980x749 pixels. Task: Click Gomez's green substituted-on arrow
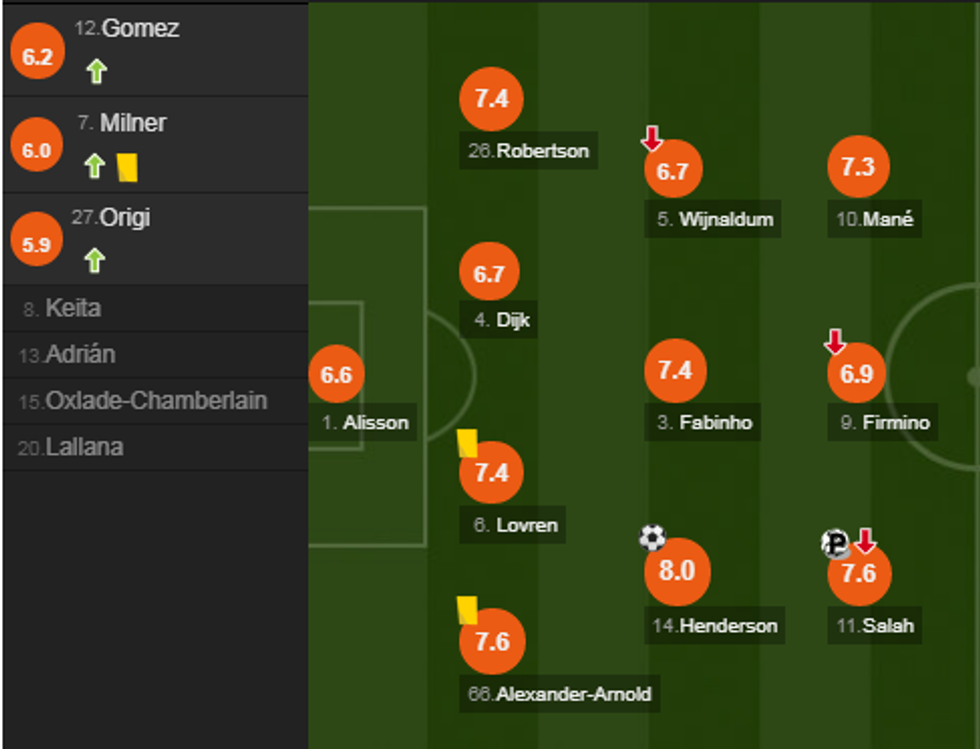pyautogui.click(x=95, y=71)
